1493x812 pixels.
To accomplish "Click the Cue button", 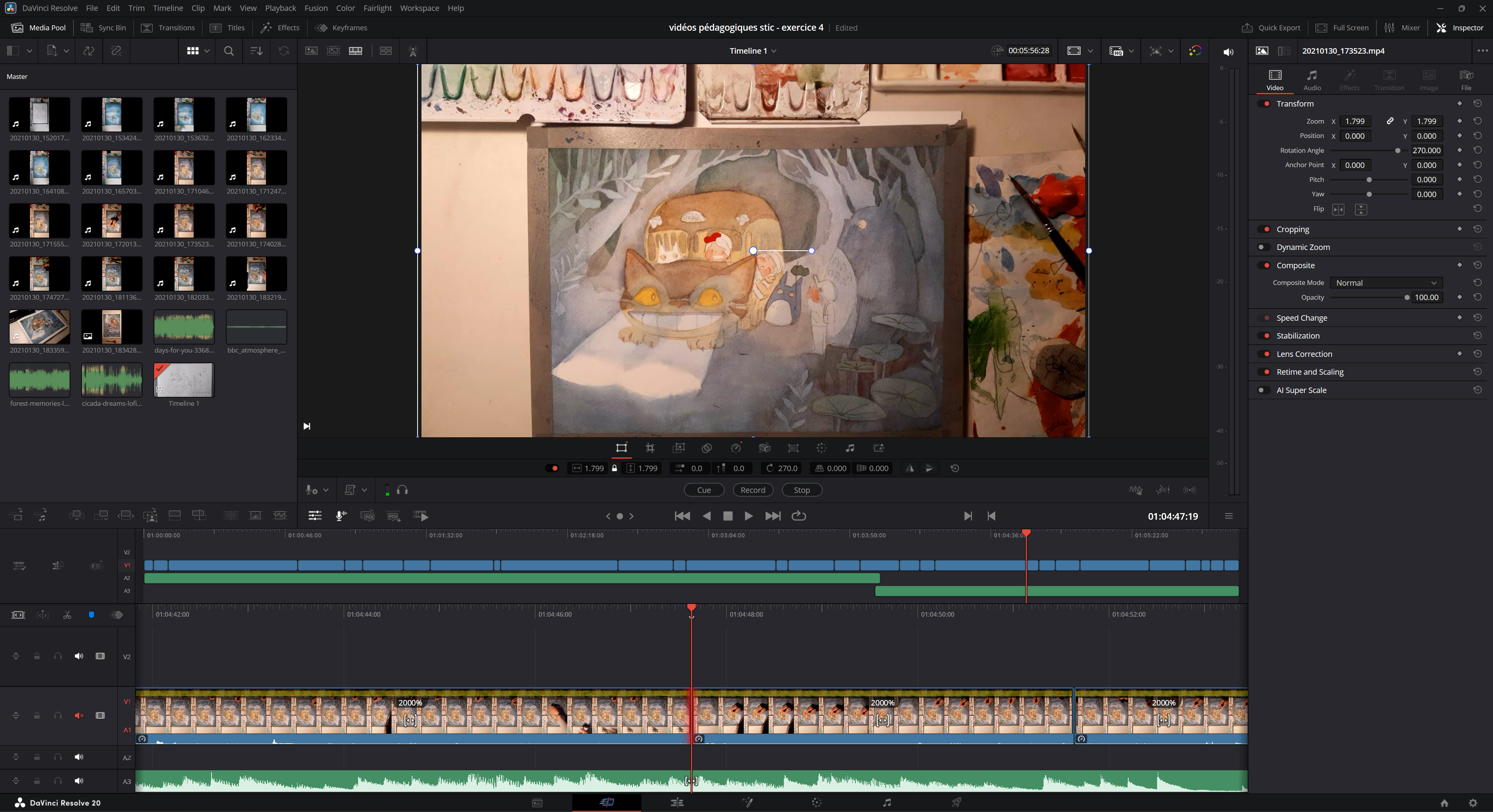I will [x=704, y=490].
